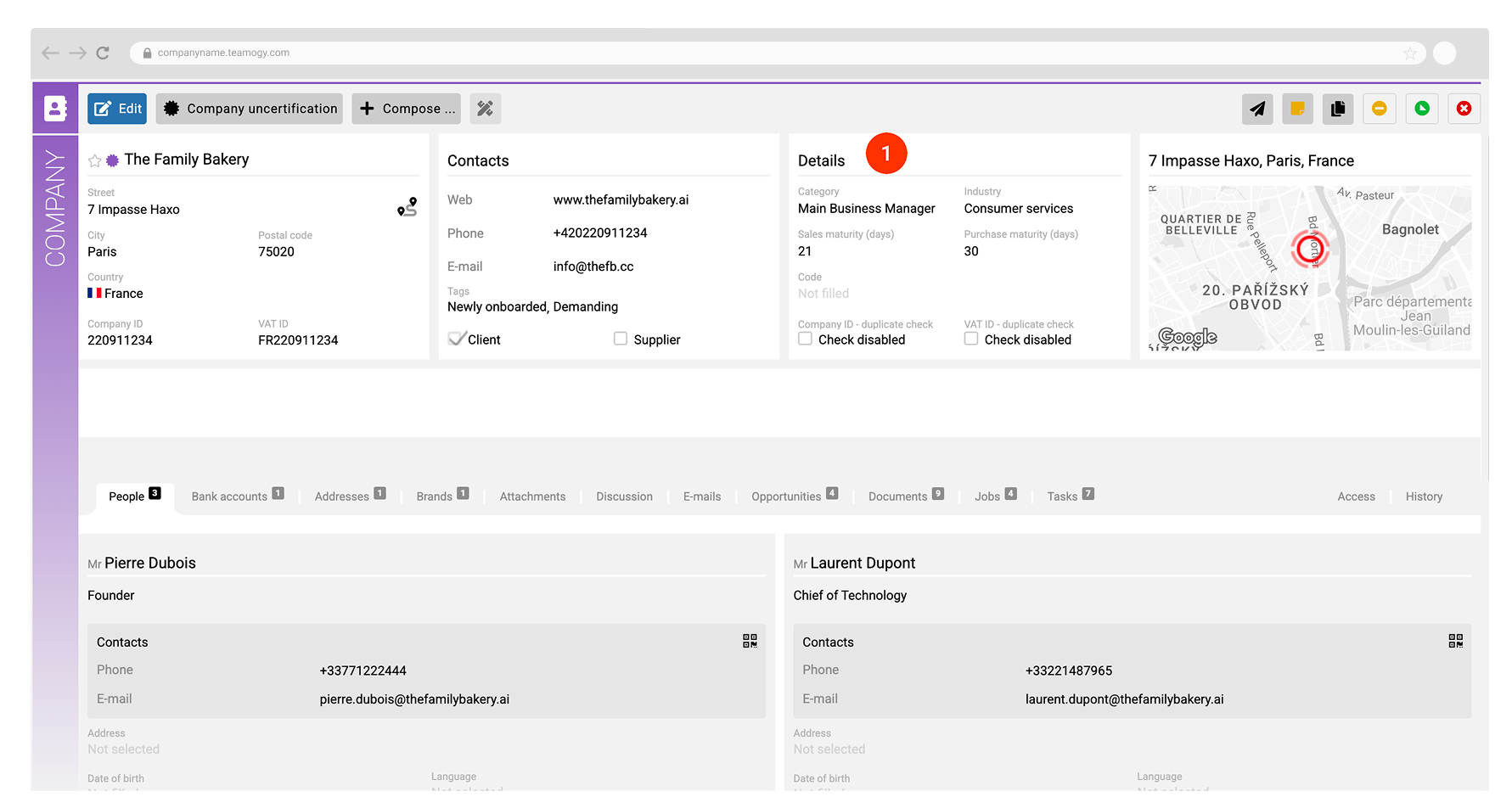This screenshot has height=808, width=1512.
Task: Click the red location marker on map
Action: click(x=1309, y=249)
